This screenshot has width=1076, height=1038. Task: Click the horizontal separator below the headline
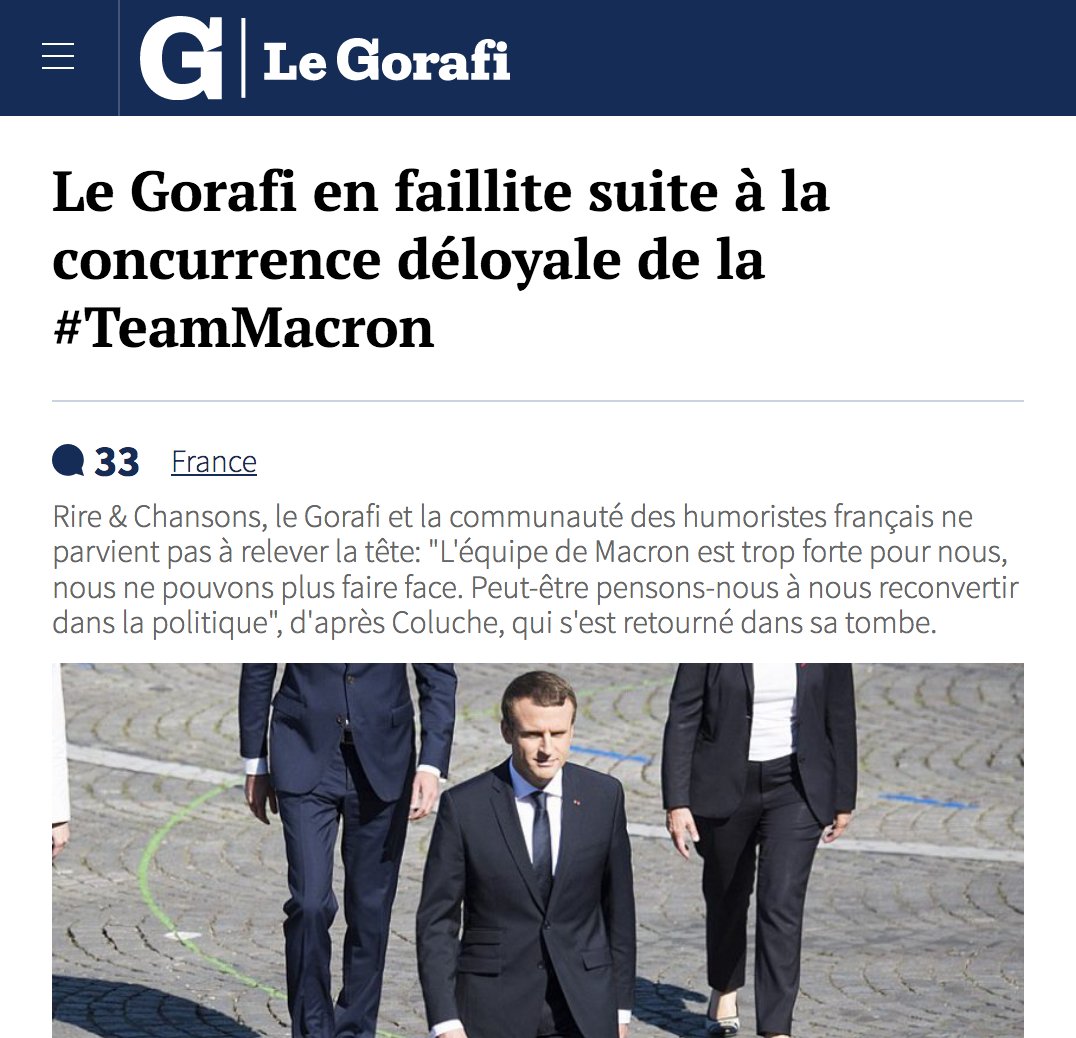pyautogui.click(x=538, y=401)
